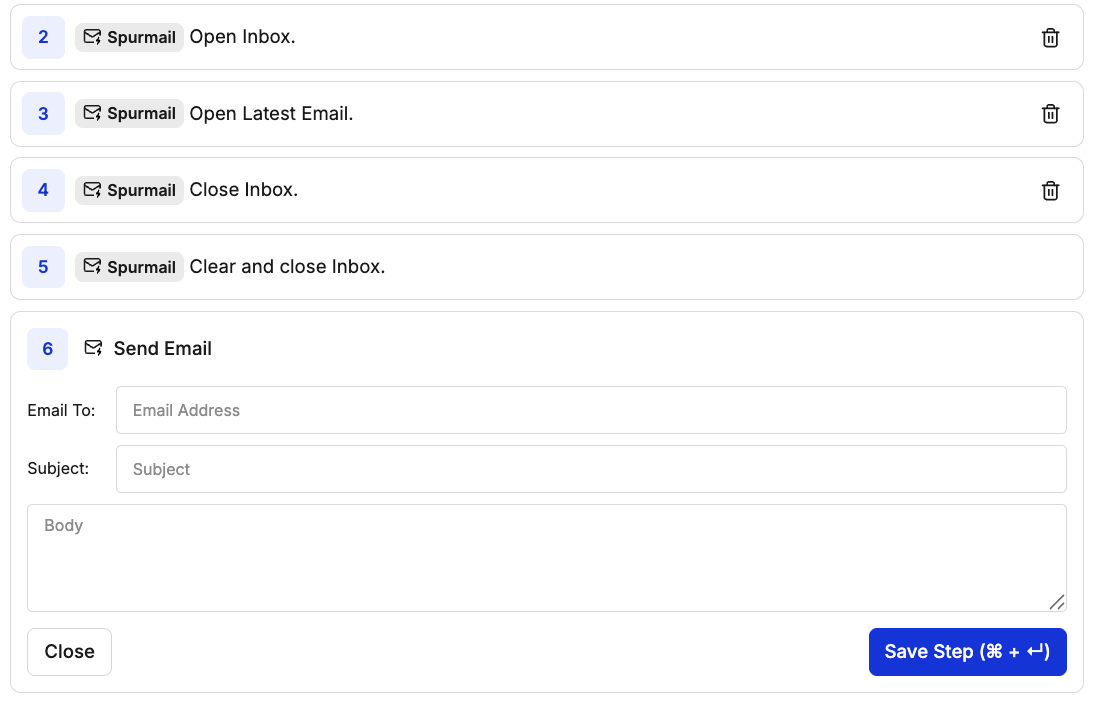This screenshot has height=708, width=1116.
Task: Save the Send Email step
Action: 967,651
